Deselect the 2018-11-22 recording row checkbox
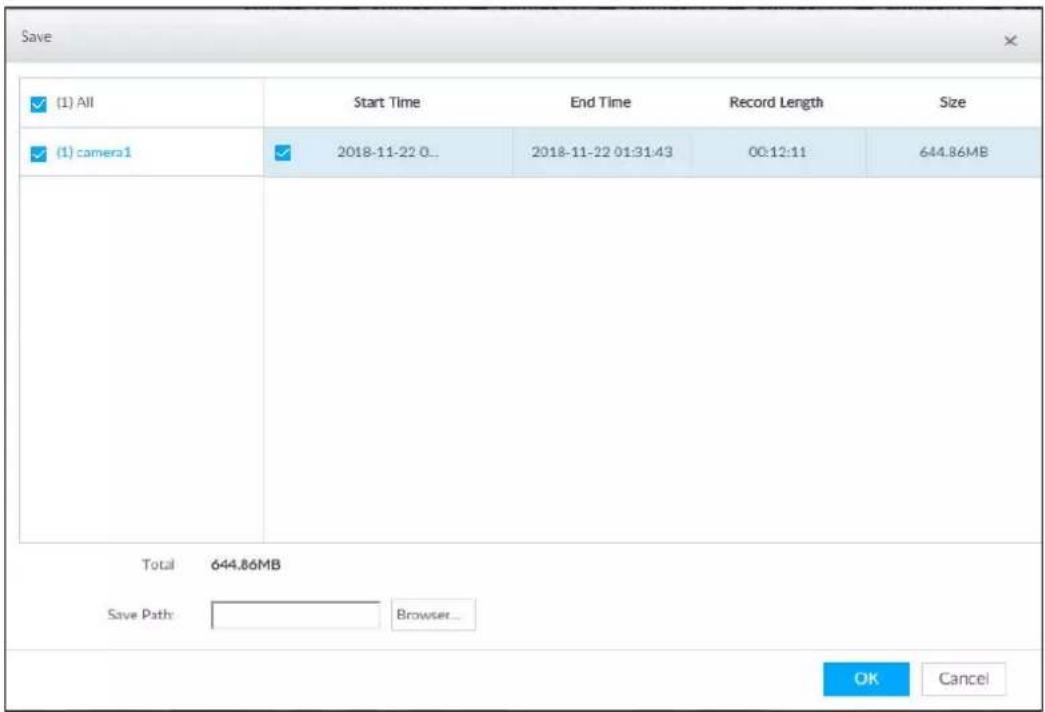1045x712 pixels. click(283, 153)
